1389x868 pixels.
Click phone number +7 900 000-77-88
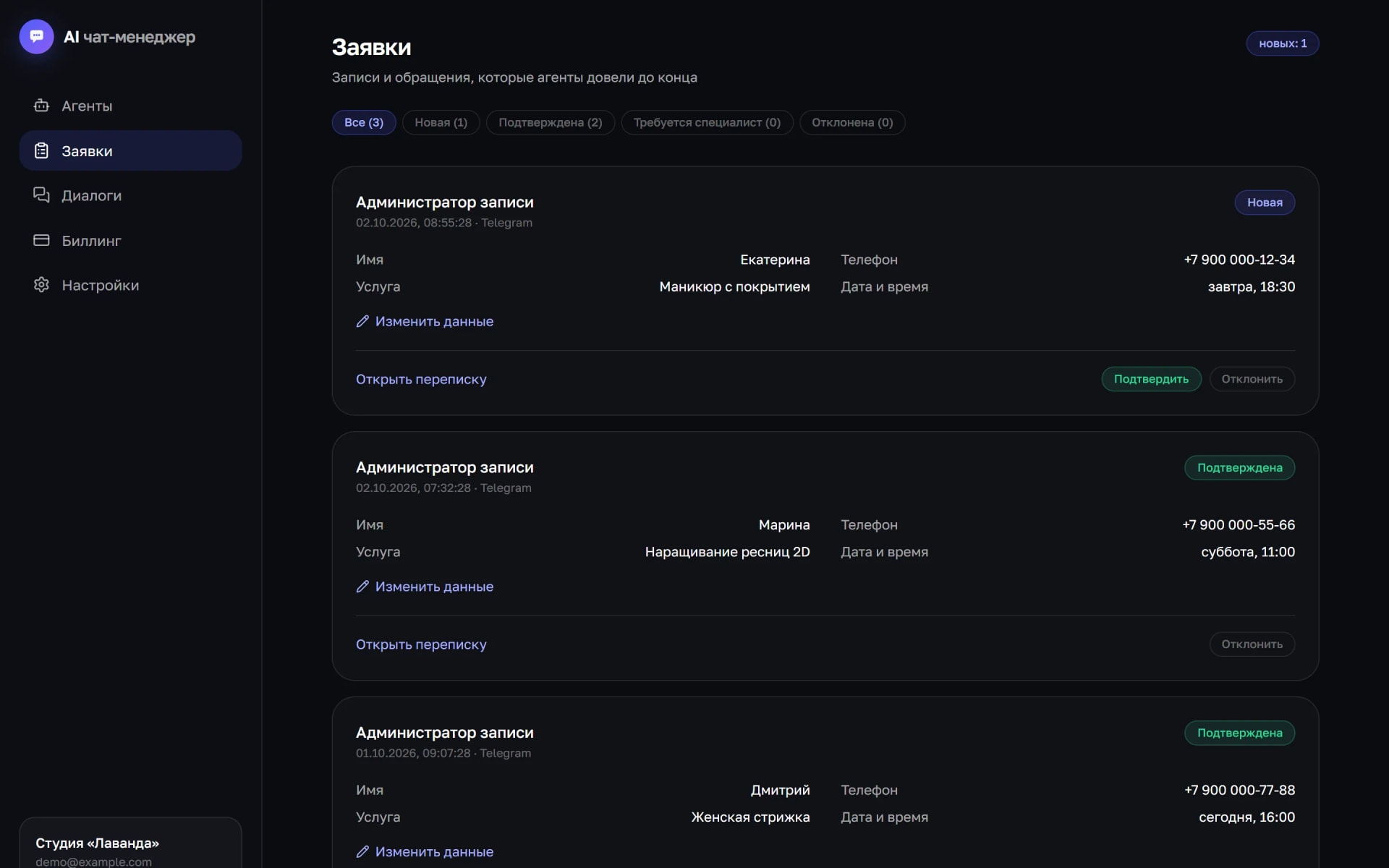pos(1239,790)
